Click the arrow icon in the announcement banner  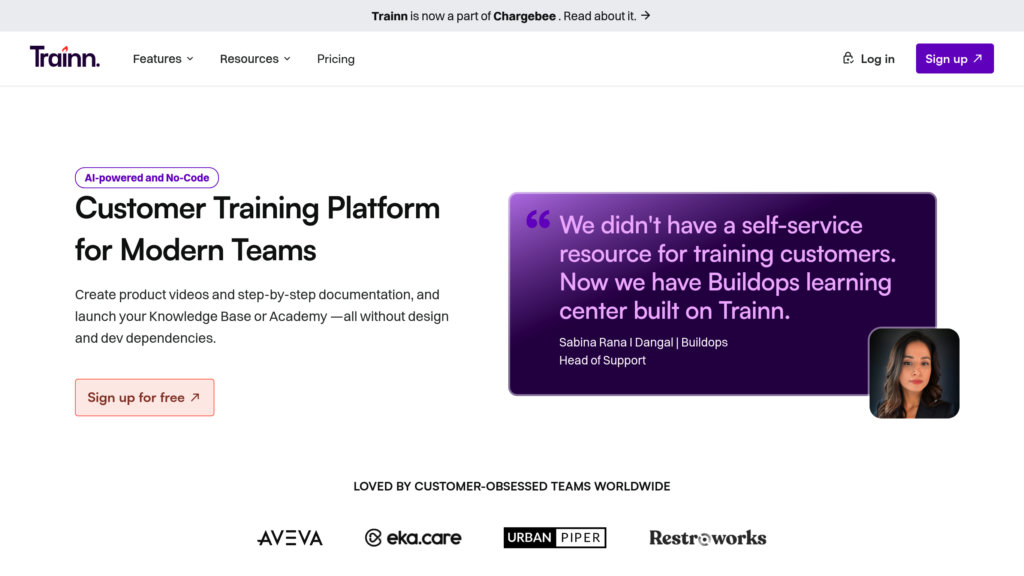tap(645, 15)
